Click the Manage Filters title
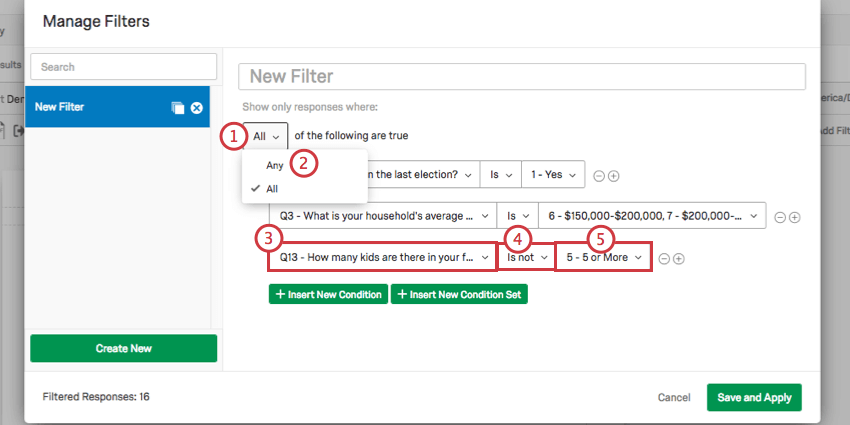This screenshot has width=850, height=425. [96, 21]
